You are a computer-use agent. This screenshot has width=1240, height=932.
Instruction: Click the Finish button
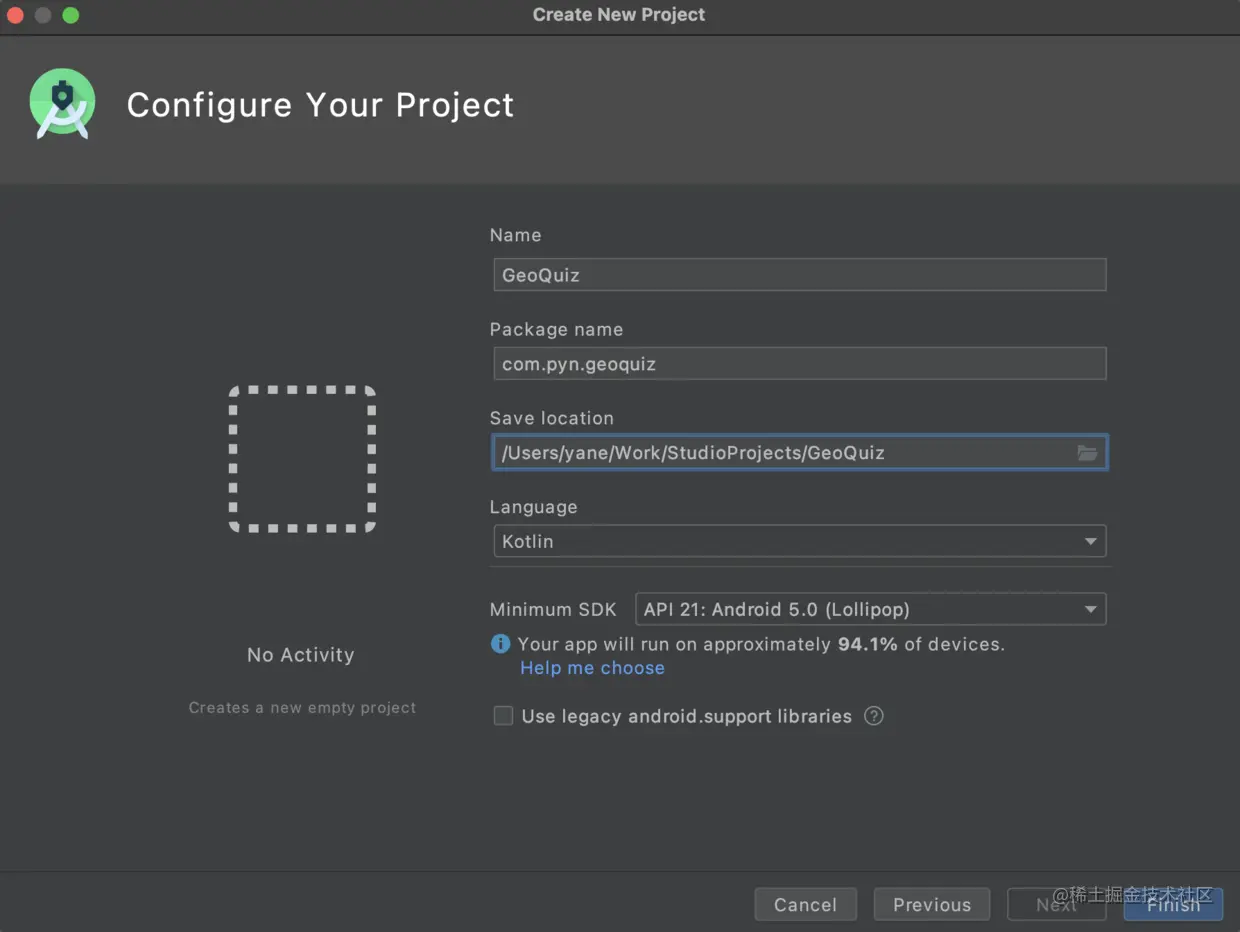[1173, 904]
